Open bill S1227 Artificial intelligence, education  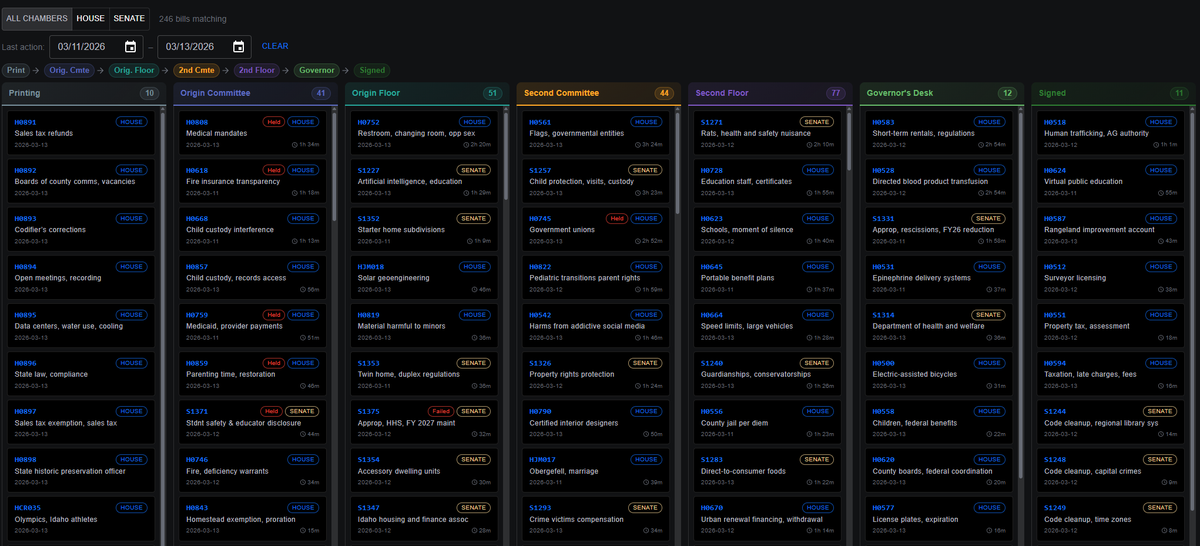[x=426, y=180]
